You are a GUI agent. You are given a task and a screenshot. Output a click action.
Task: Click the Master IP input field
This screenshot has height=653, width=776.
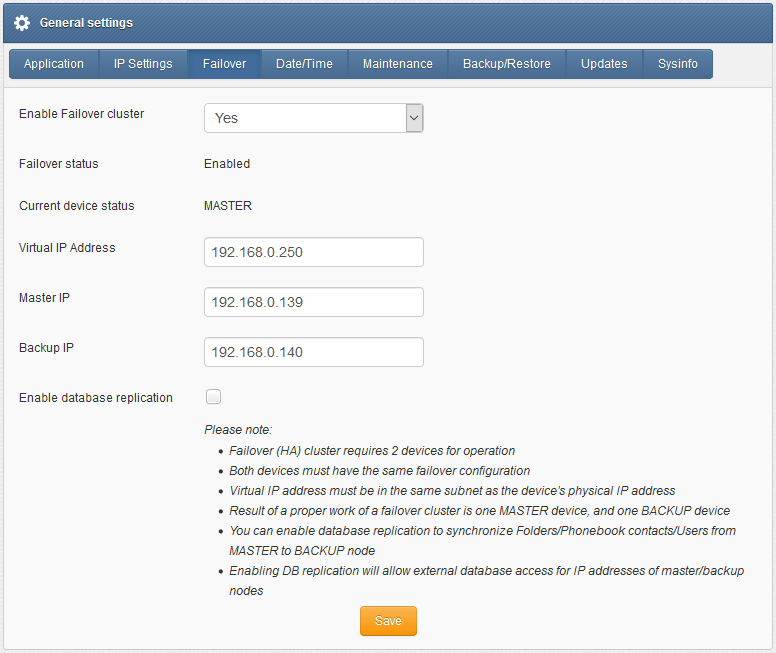click(x=314, y=302)
